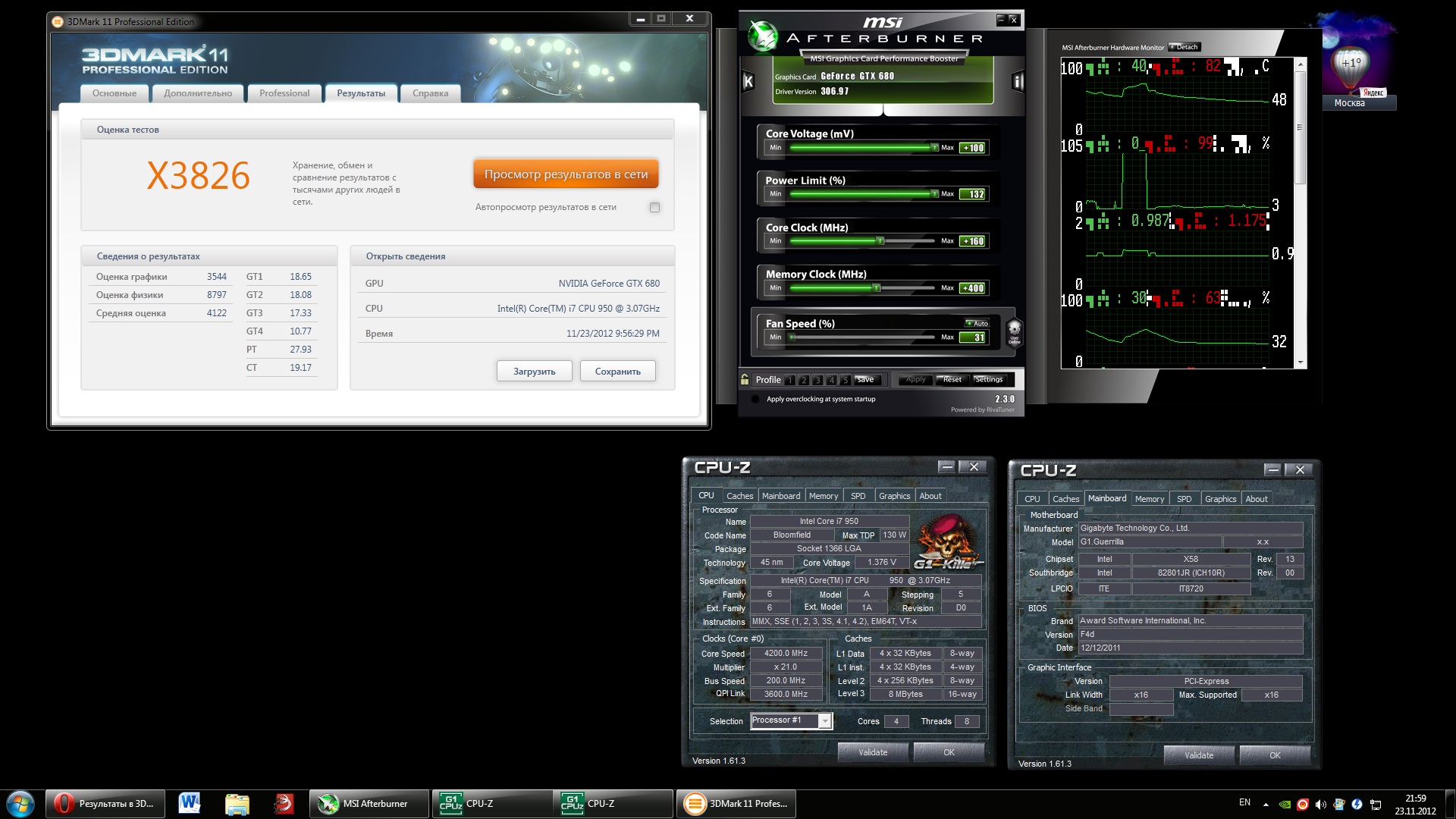Open the Справка tab in 3DMark
The height and width of the screenshot is (819, 1456).
[x=430, y=93]
